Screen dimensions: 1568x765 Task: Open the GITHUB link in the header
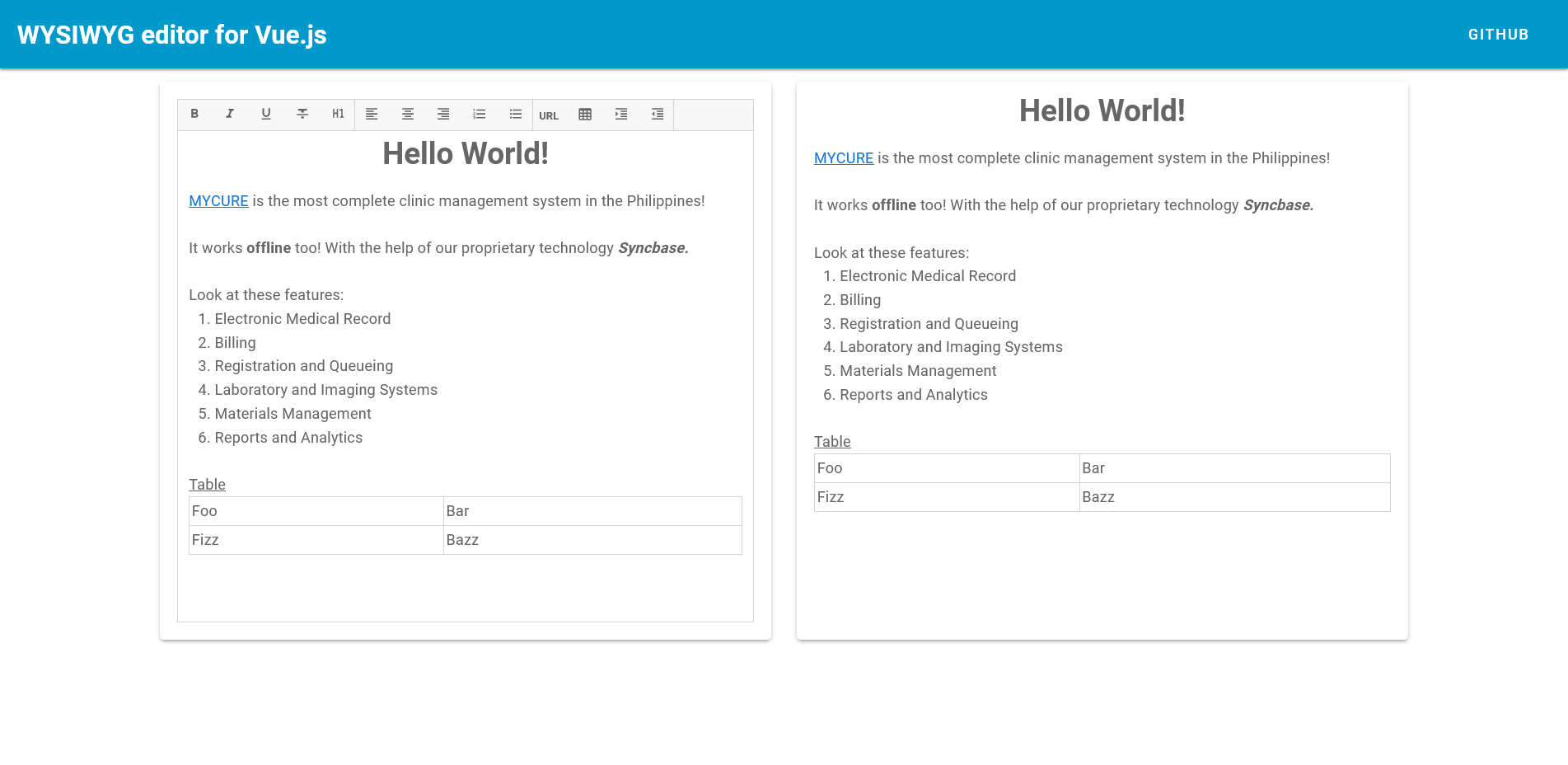coord(1498,35)
